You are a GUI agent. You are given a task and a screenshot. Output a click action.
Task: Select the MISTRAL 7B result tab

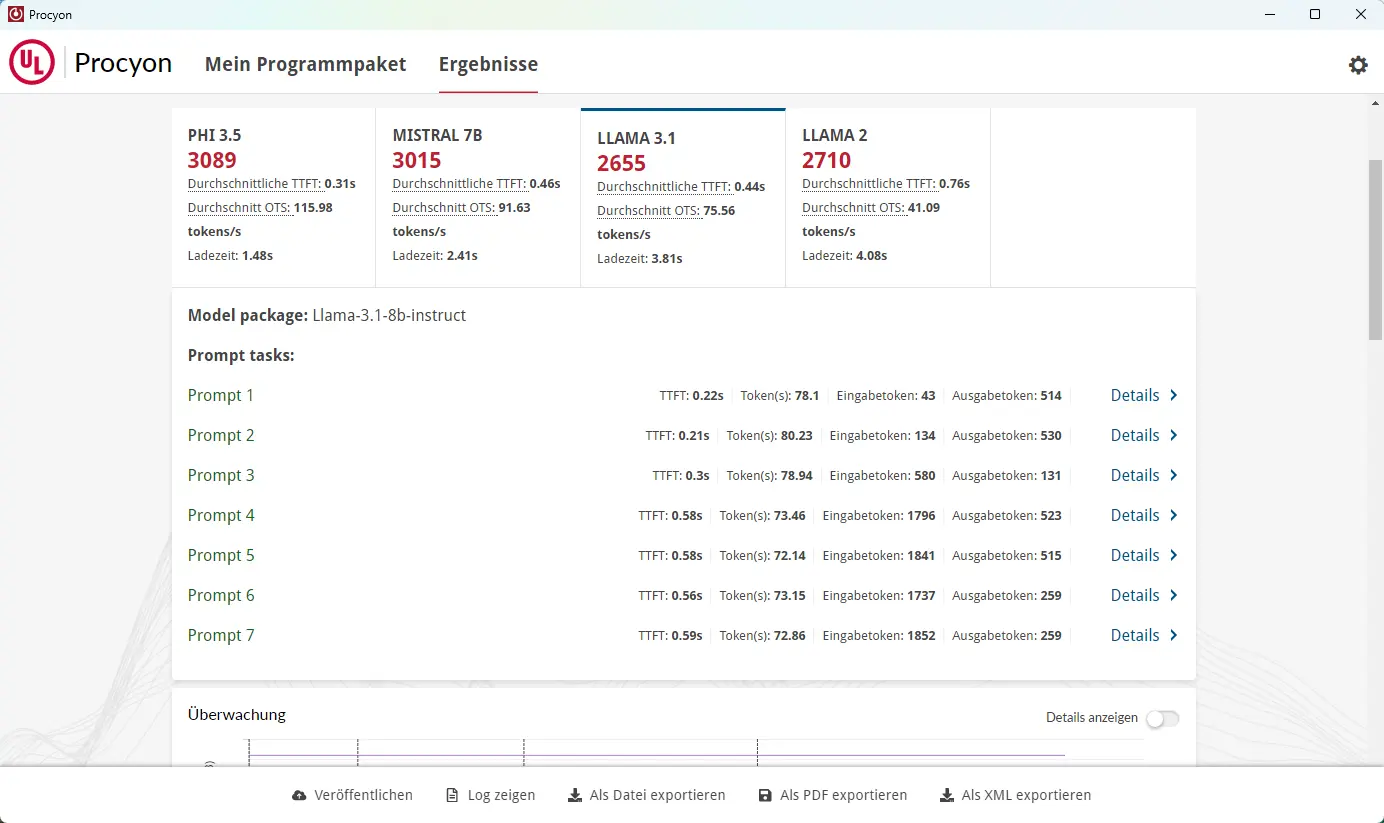click(x=477, y=197)
